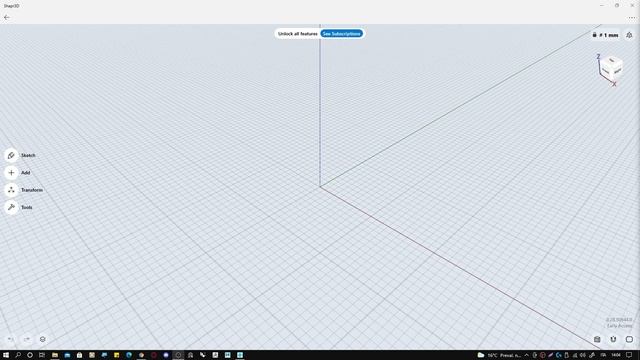
Task: Open the Sketch tool menu
Action: pos(11,156)
